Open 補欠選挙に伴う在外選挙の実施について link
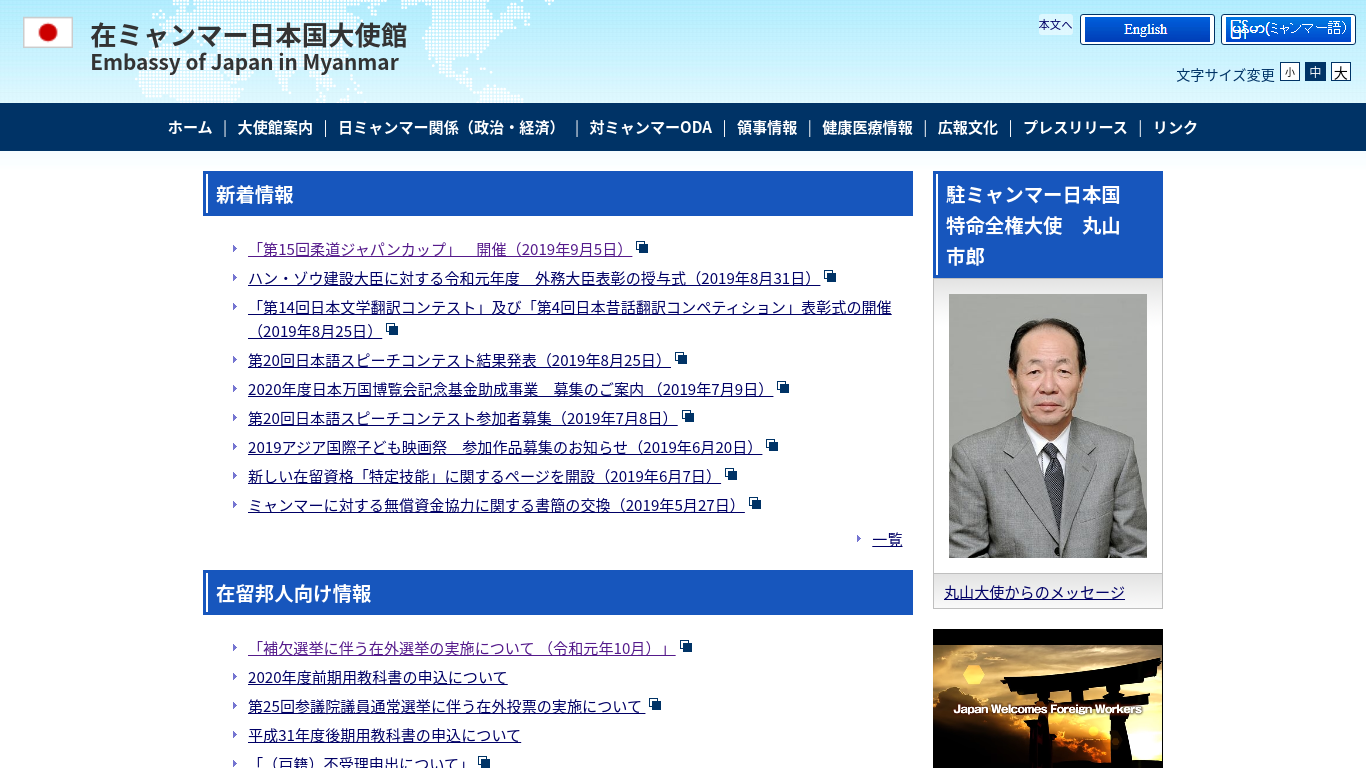The width and height of the screenshot is (1366, 768). (462, 649)
